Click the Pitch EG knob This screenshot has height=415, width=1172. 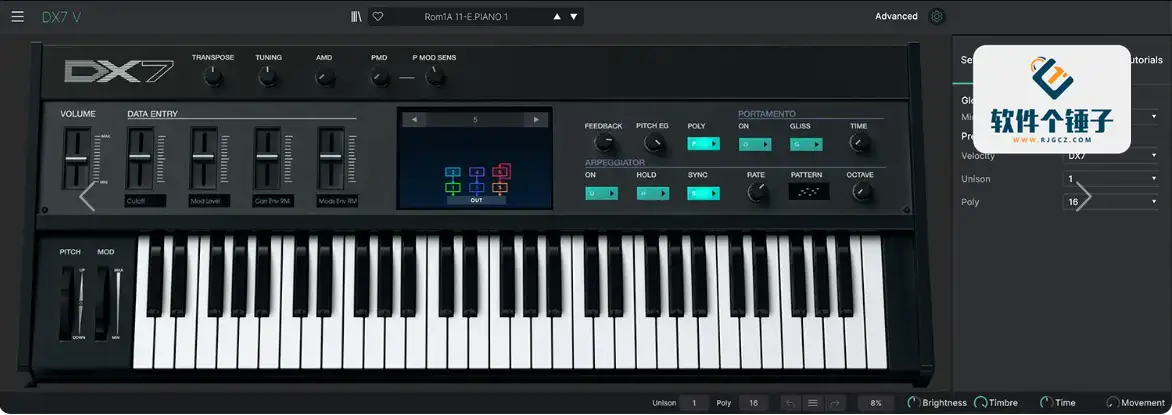(654, 143)
